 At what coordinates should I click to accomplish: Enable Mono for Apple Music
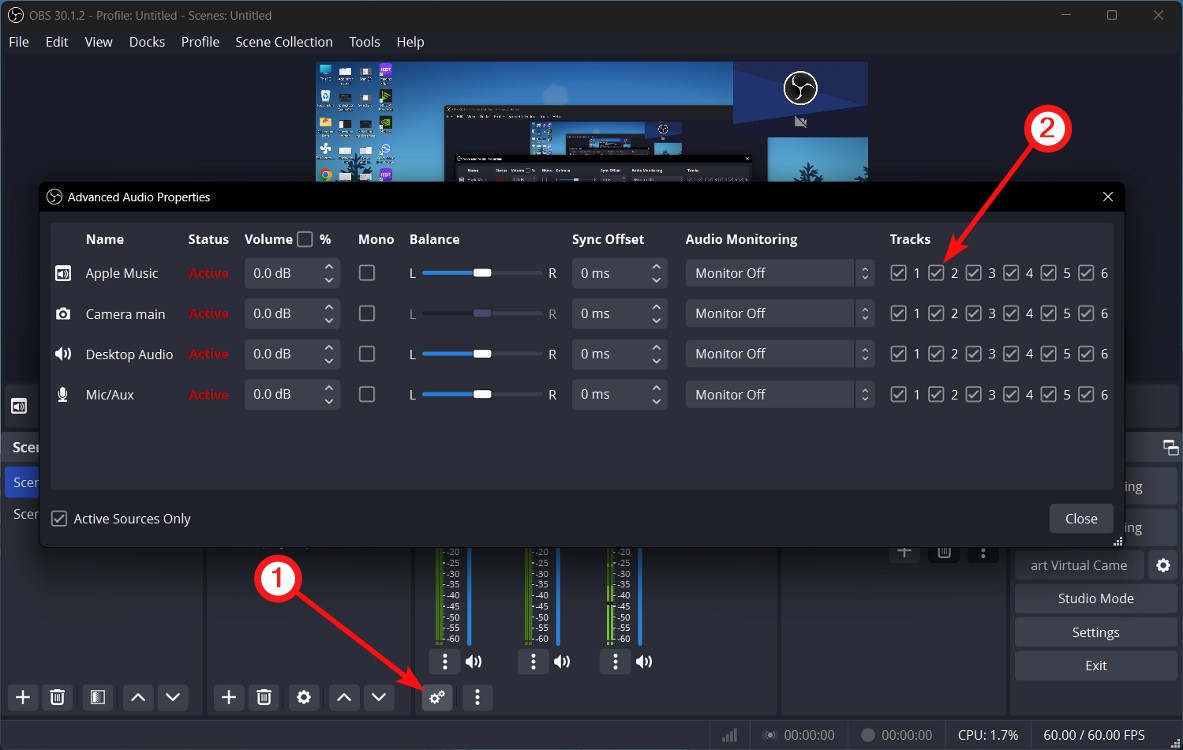pyautogui.click(x=367, y=273)
